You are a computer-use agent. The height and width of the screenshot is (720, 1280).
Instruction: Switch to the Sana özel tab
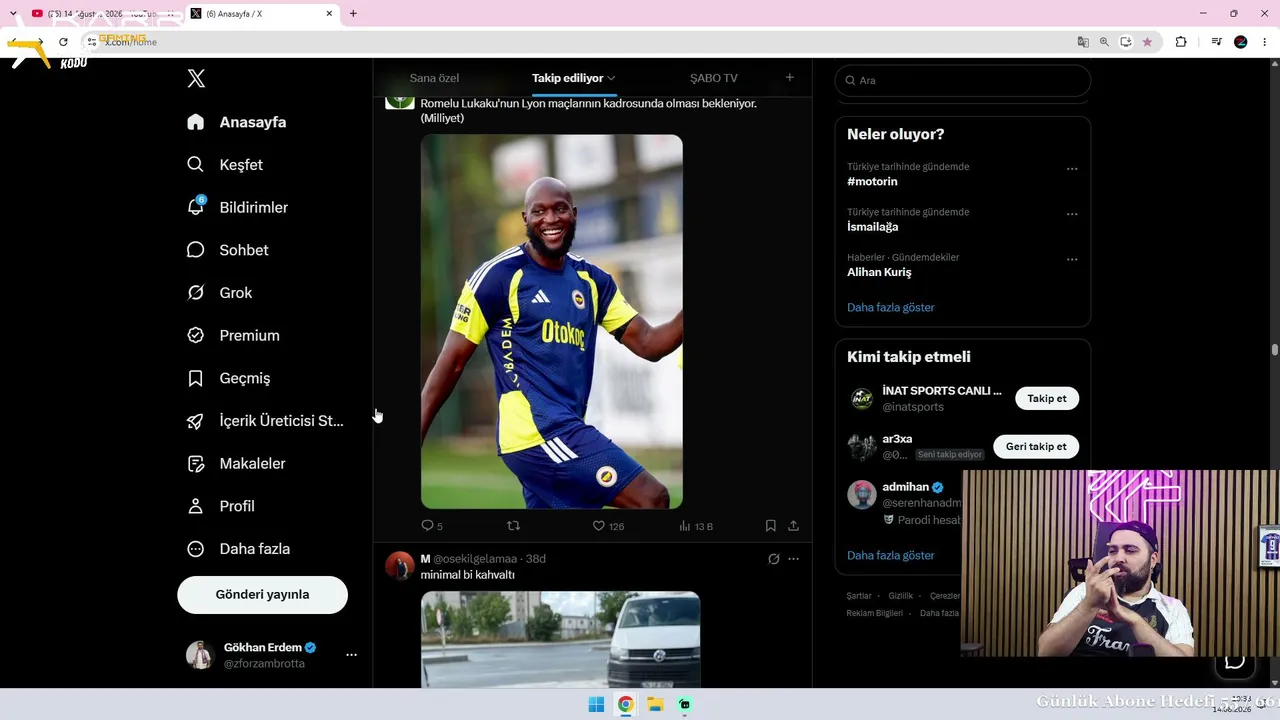(434, 78)
